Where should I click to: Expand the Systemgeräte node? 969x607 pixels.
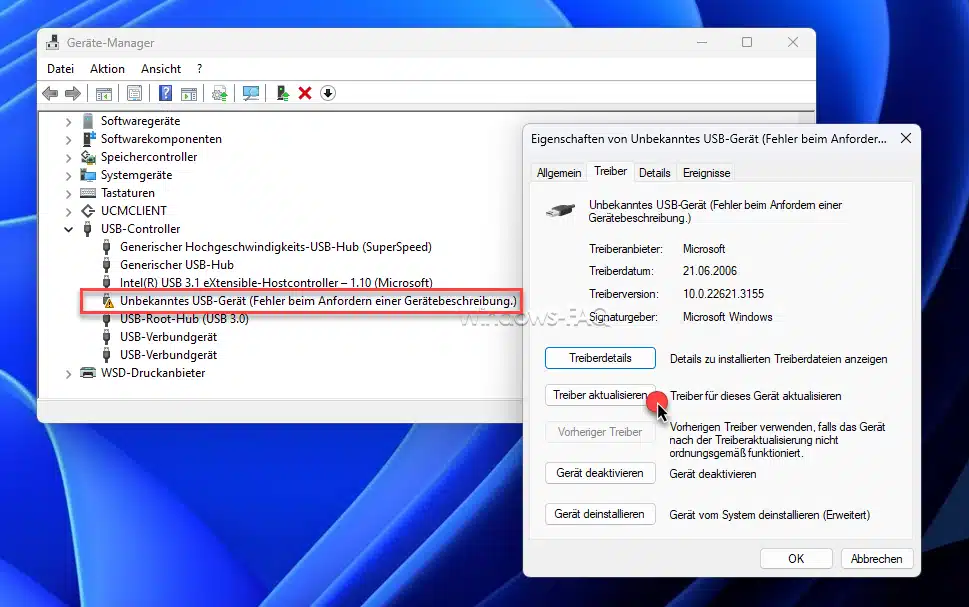(x=68, y=176)
